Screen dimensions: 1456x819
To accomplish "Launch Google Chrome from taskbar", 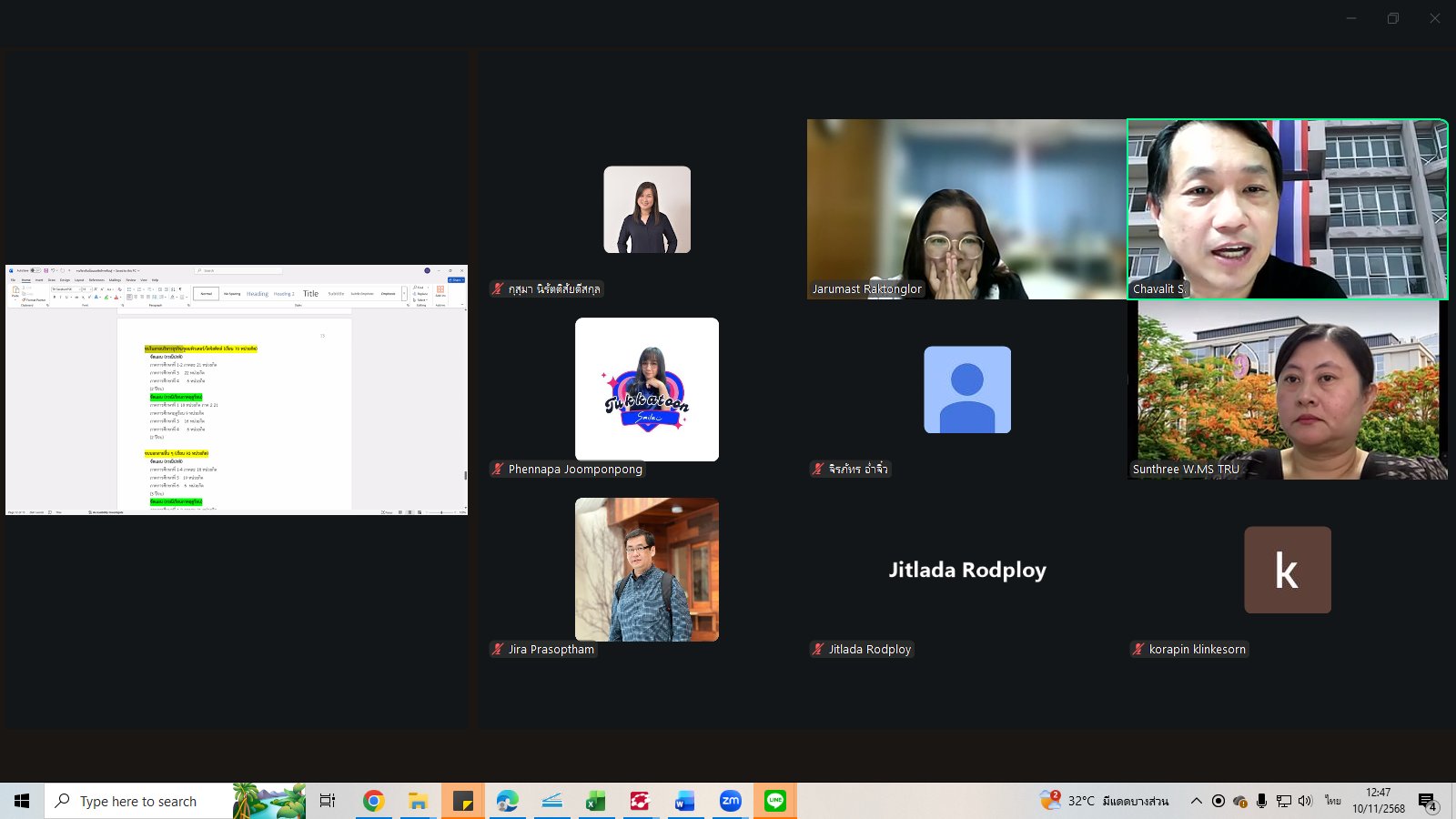I will point(373,801).
